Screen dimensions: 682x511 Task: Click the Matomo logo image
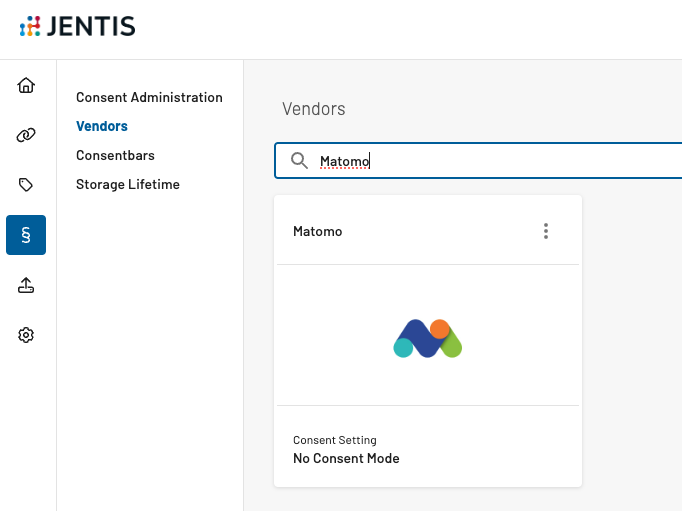point(428,338)
